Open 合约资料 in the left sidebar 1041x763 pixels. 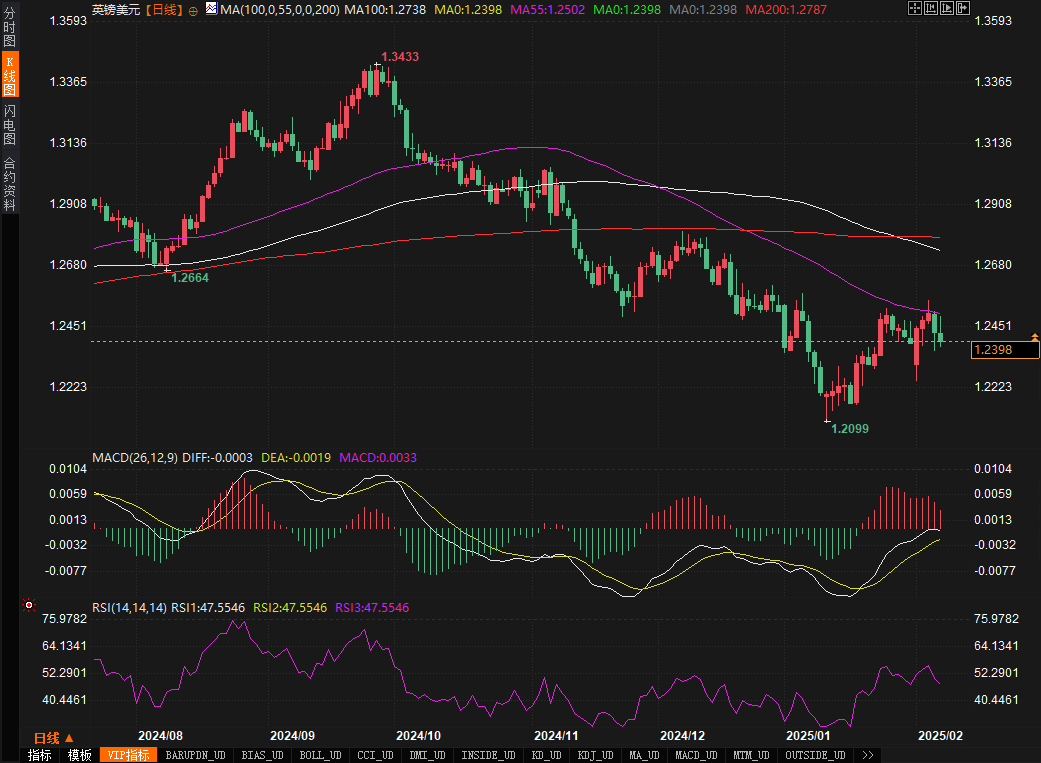tap(10, 183)
